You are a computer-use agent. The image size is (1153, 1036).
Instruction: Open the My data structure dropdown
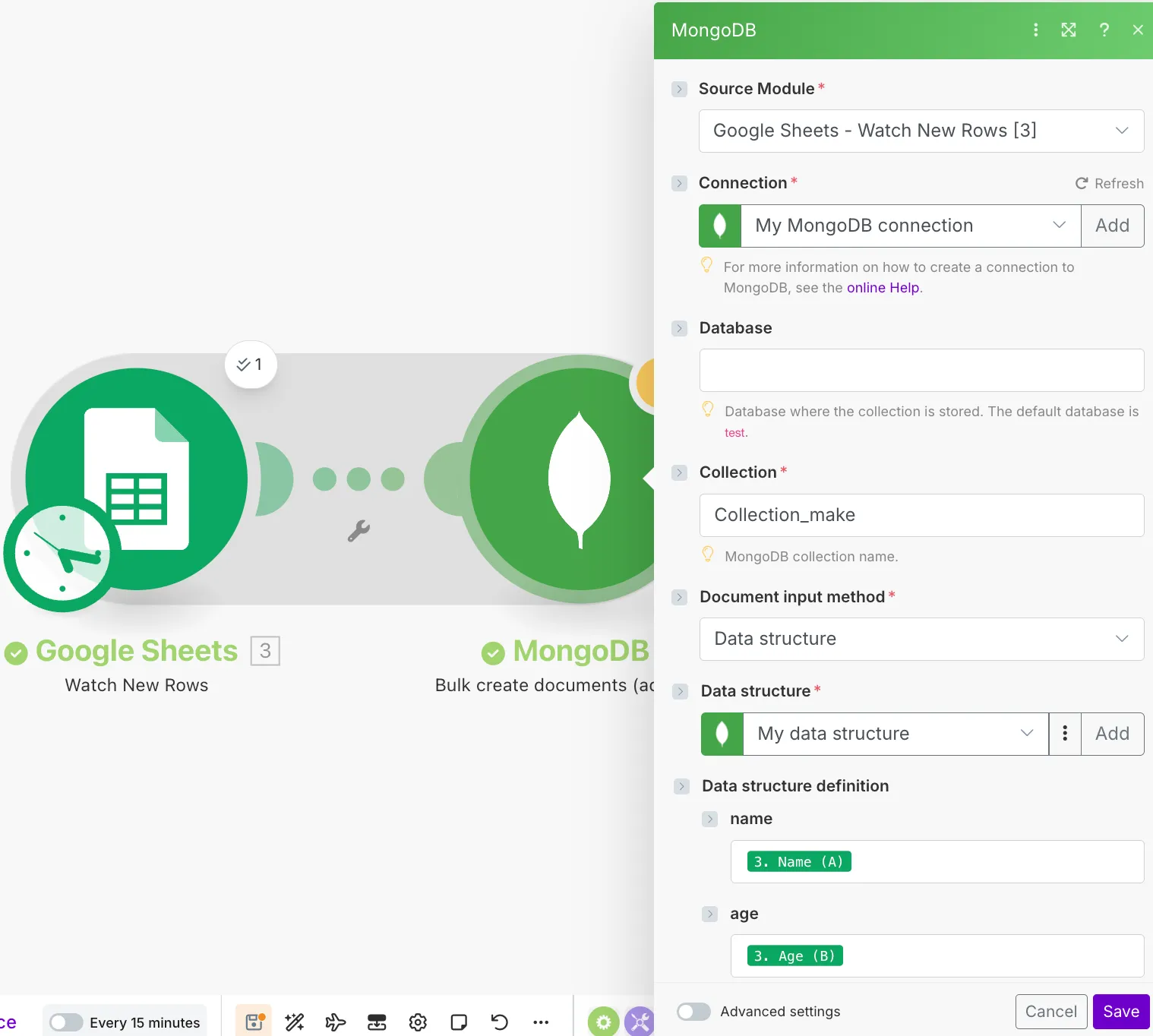(896, 734)
